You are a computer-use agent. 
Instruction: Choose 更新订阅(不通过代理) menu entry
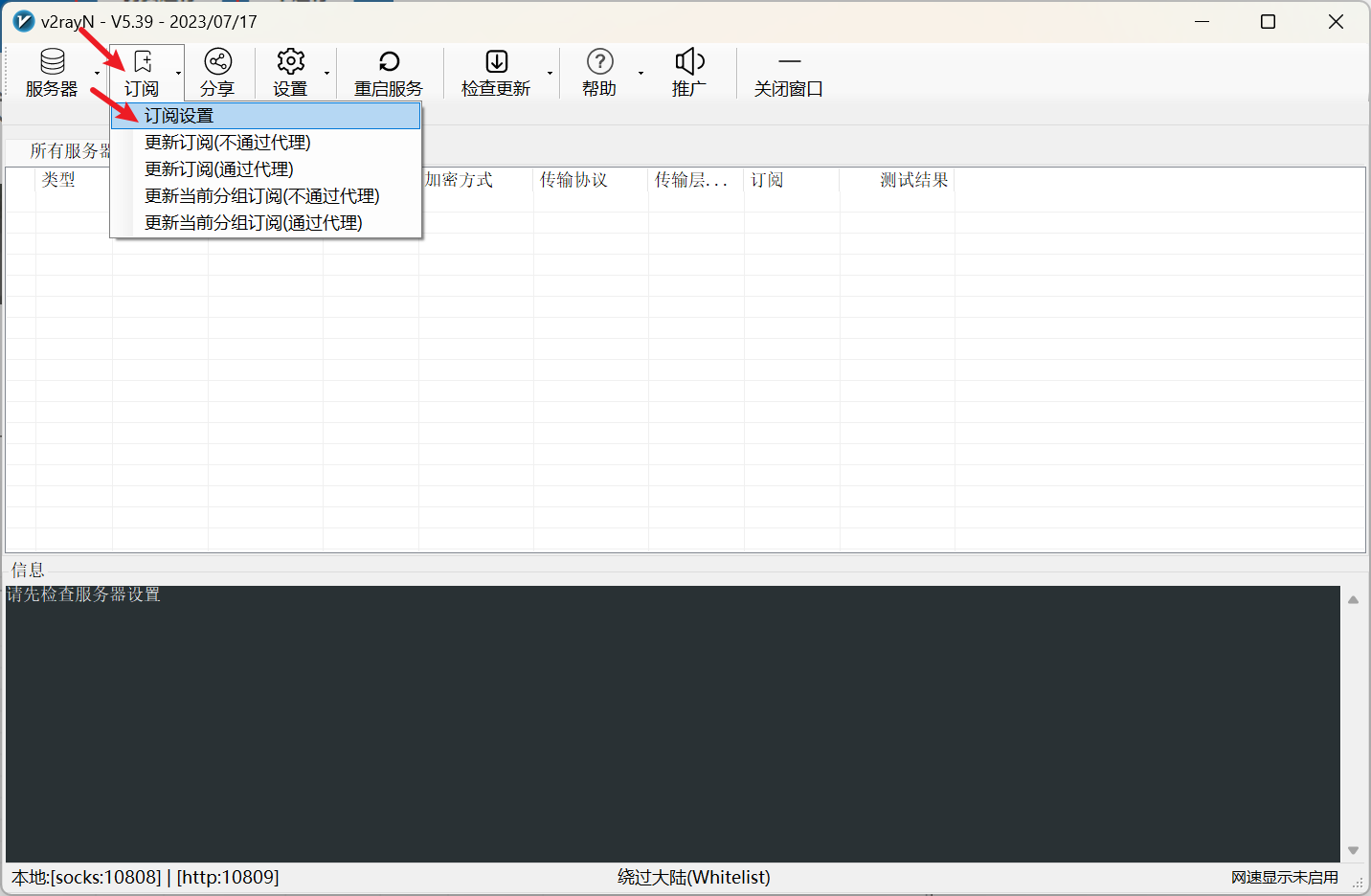tap(228, 143)
